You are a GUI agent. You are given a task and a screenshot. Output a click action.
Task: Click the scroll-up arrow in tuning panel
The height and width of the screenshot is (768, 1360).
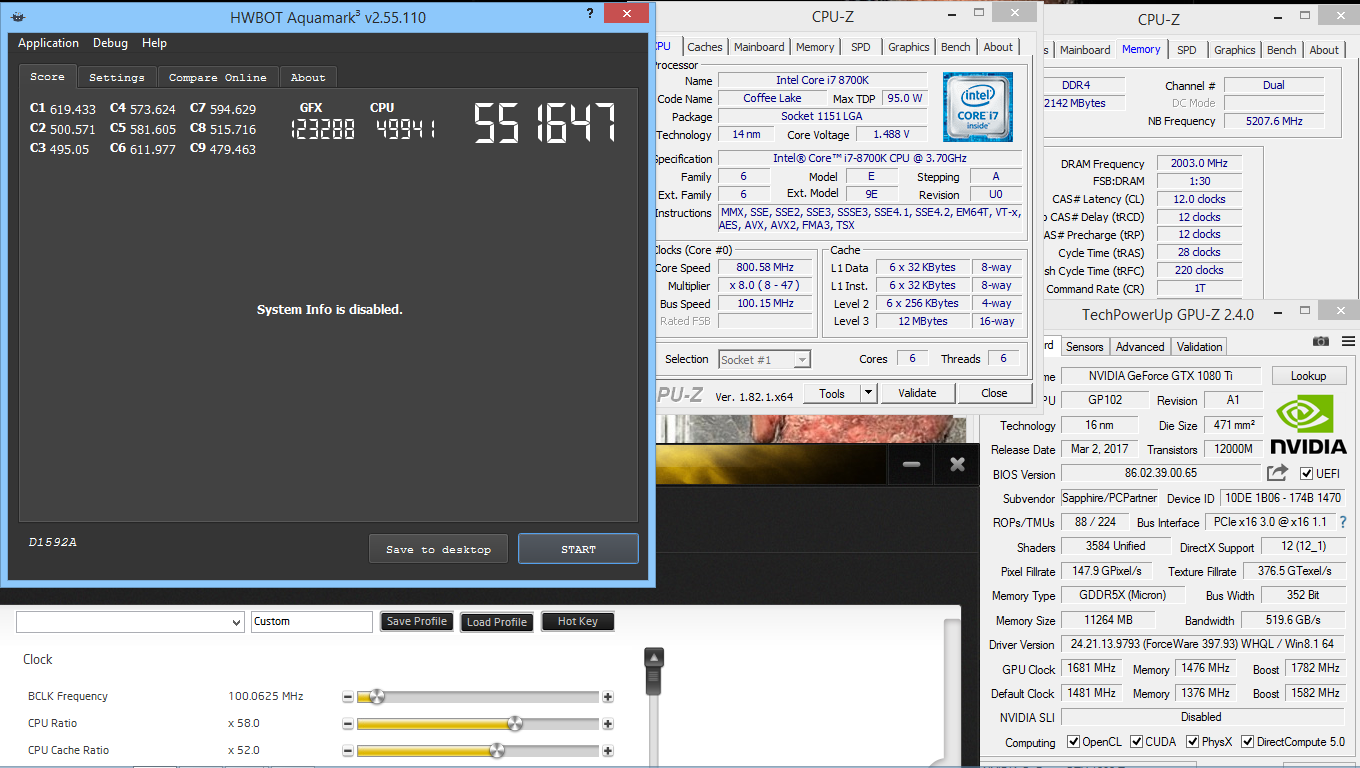click(x=654, y=658)
